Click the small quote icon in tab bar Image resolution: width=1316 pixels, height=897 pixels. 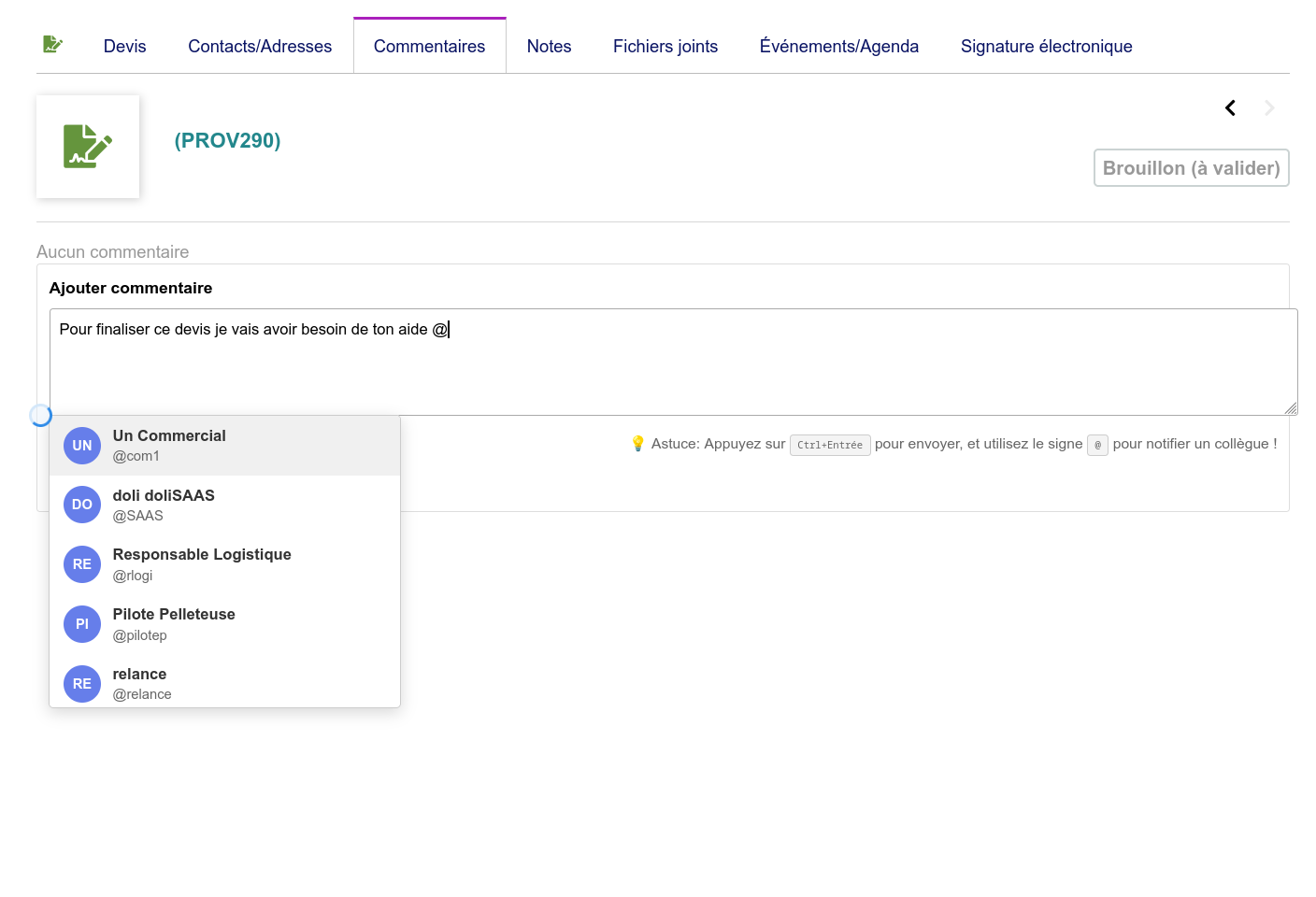52,45
